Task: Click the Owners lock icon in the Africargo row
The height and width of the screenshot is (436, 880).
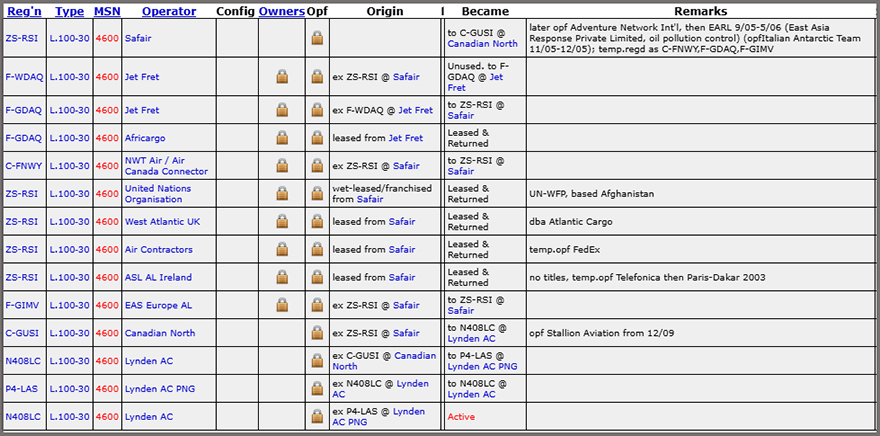Action: pyautogui.click(x=282, y=138)
